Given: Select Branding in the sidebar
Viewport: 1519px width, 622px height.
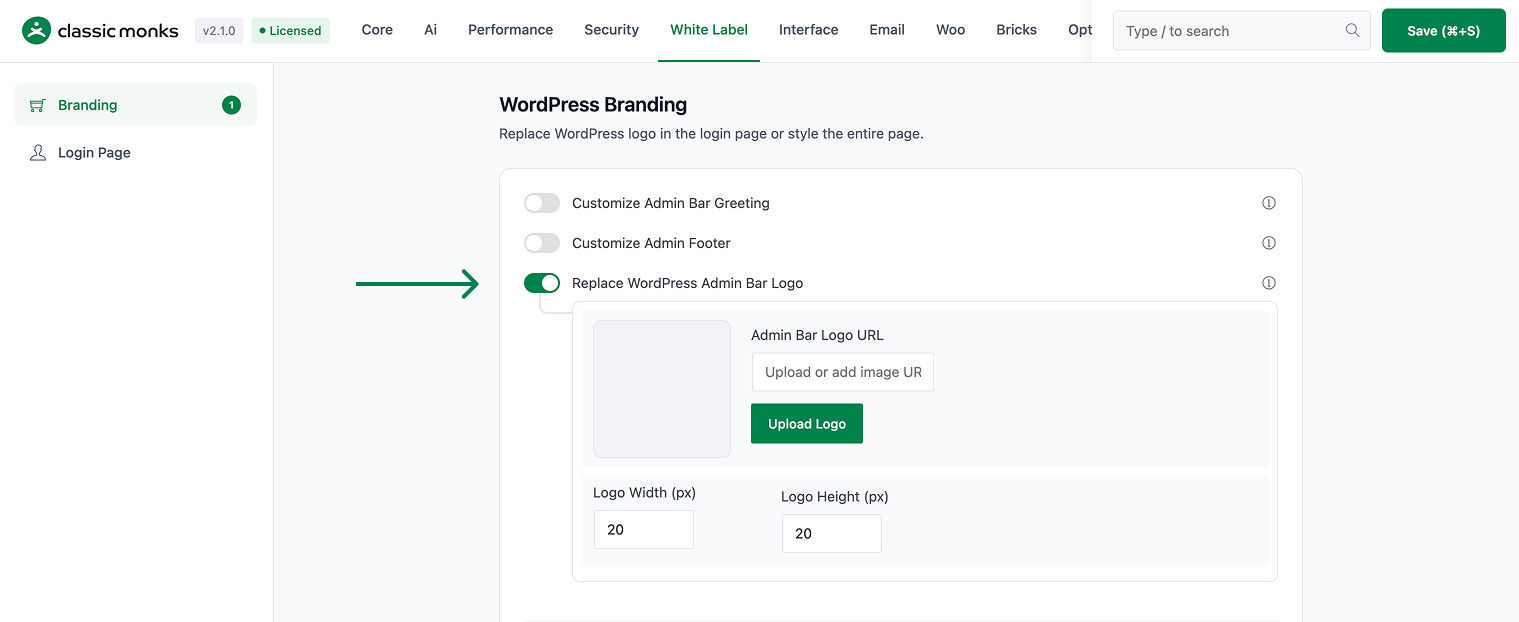Looking at the screenshot, I should pos(135,105).
